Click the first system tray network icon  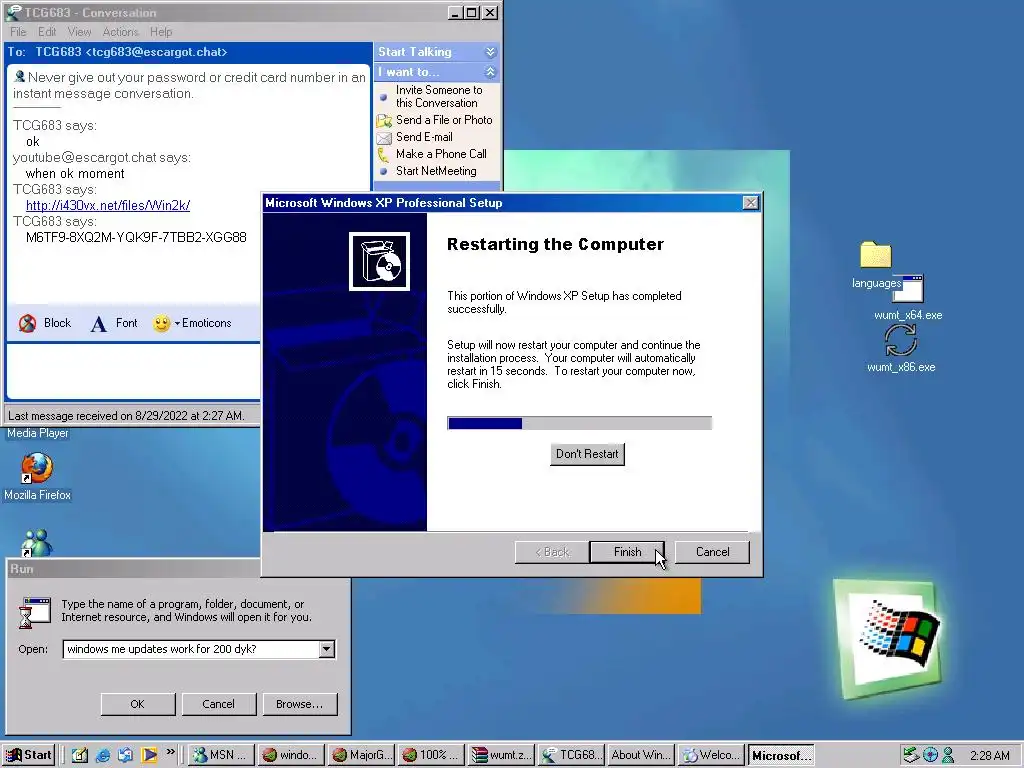click(x=910, y=756)
